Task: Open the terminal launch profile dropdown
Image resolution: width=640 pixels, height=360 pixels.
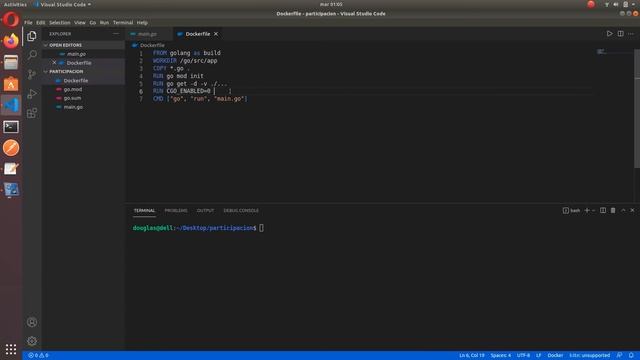Action: (x=593, y=210)
